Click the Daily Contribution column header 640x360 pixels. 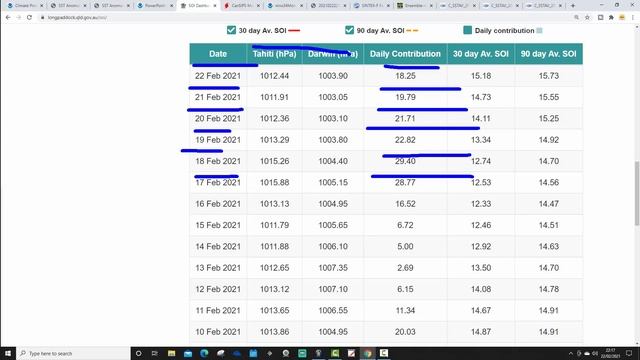[x=405, y=54]
